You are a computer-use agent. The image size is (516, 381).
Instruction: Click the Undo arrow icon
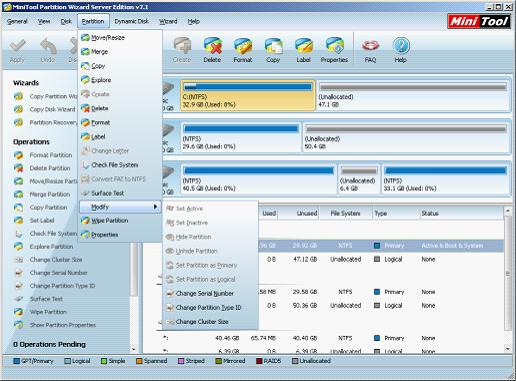(x=48, y=50)
